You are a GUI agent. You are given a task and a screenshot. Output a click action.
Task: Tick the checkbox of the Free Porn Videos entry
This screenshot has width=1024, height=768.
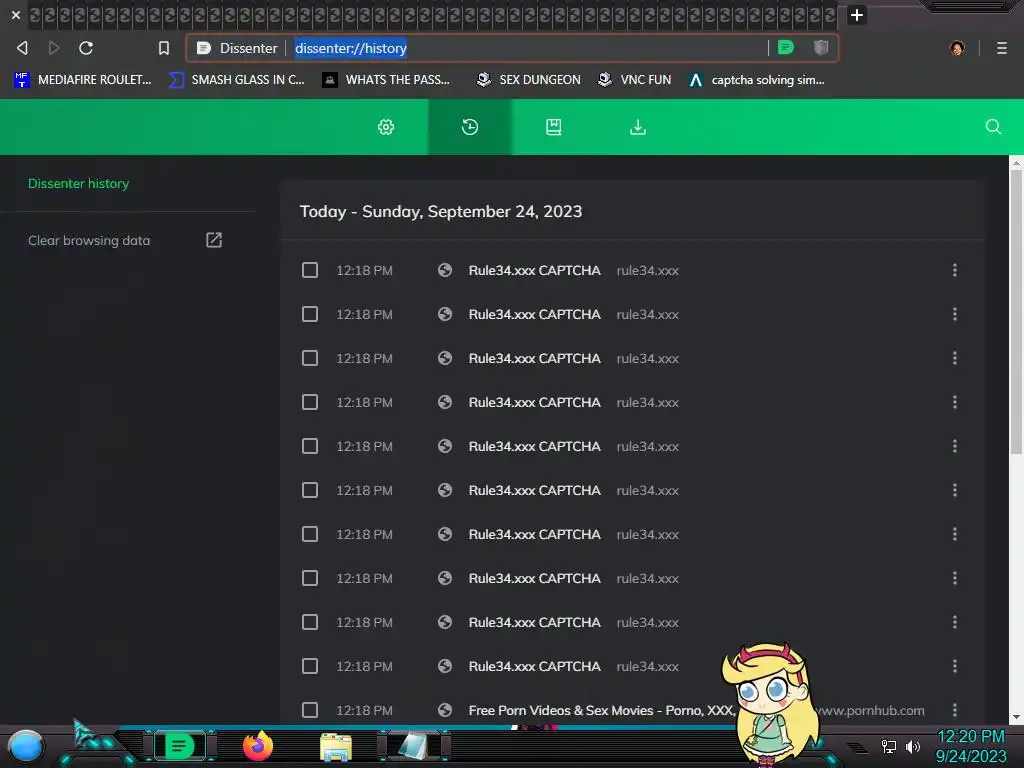[x=310, y=710]
